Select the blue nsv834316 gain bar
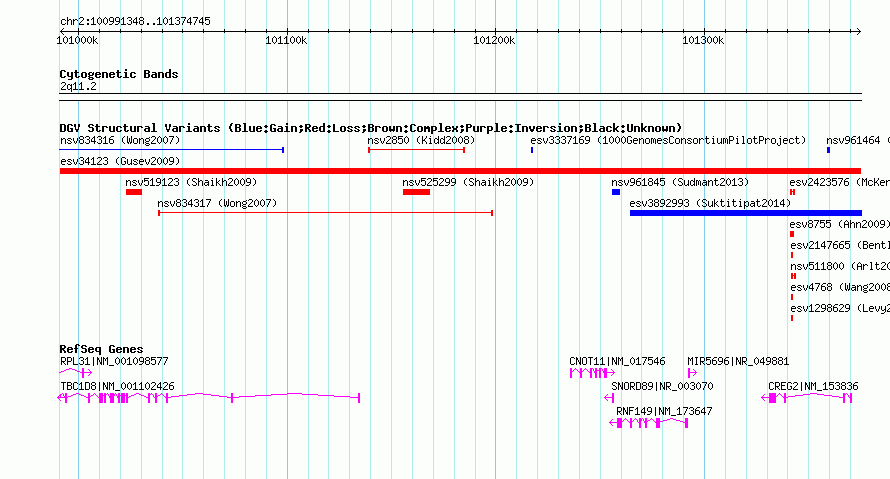The image size is (890, 479). tap(171, 150)
